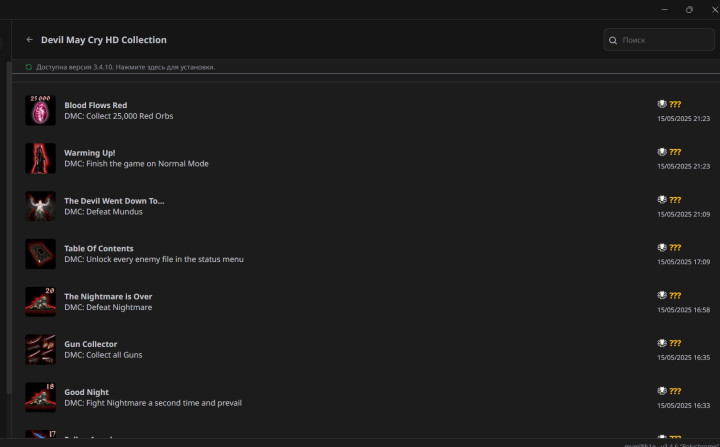Open the Warming Up! achievement icon

41,158
